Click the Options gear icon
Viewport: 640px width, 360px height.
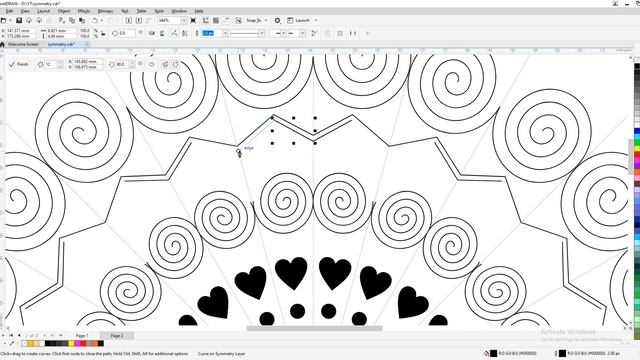pyautogui.click(x=278, y=20)
